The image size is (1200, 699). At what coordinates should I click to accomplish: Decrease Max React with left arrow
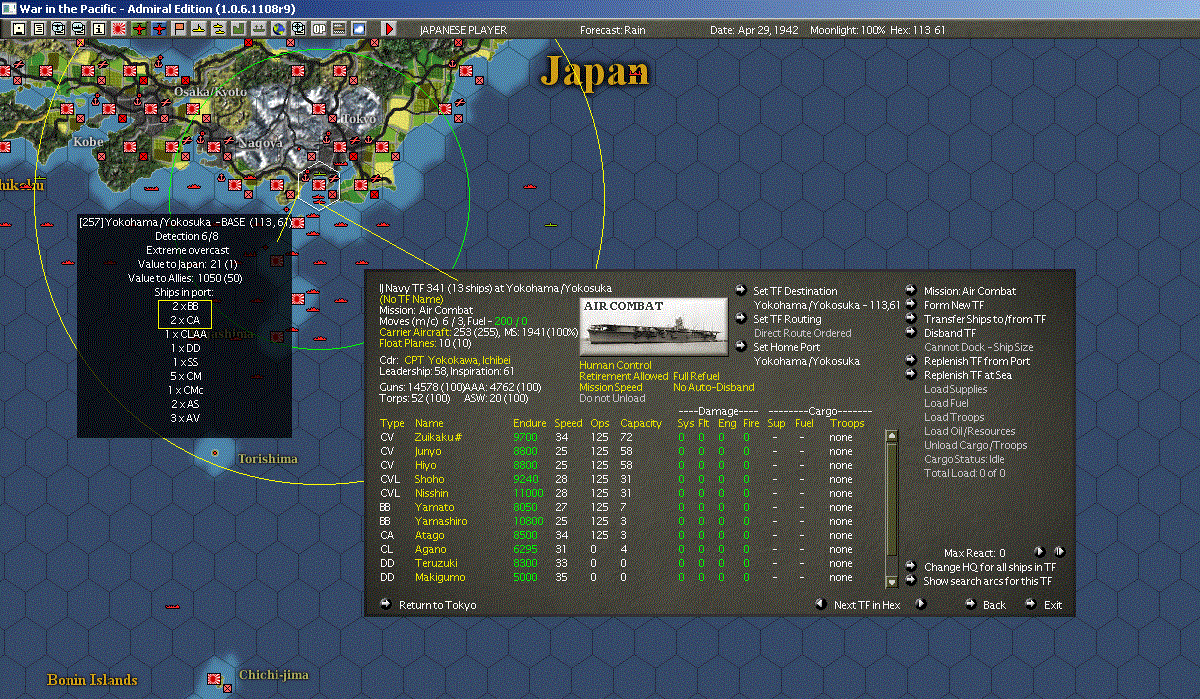[1039, 551]
